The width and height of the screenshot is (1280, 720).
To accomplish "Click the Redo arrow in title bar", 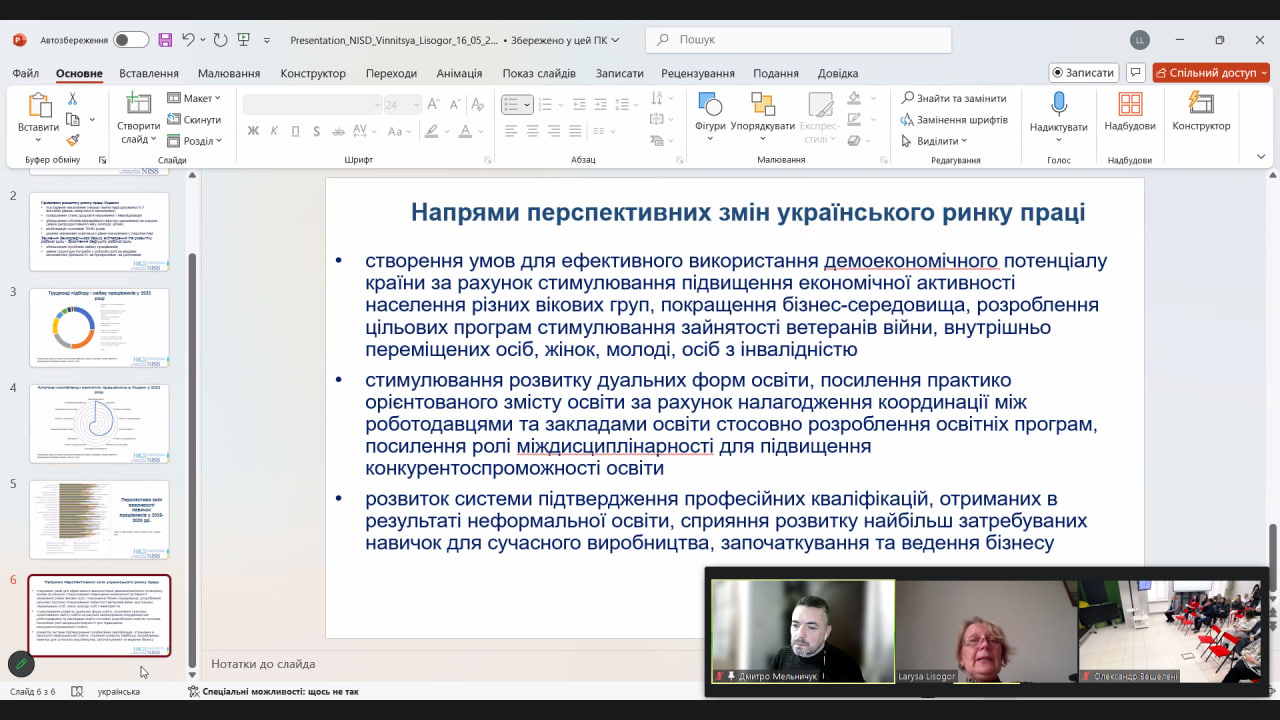I will point(220,40).
